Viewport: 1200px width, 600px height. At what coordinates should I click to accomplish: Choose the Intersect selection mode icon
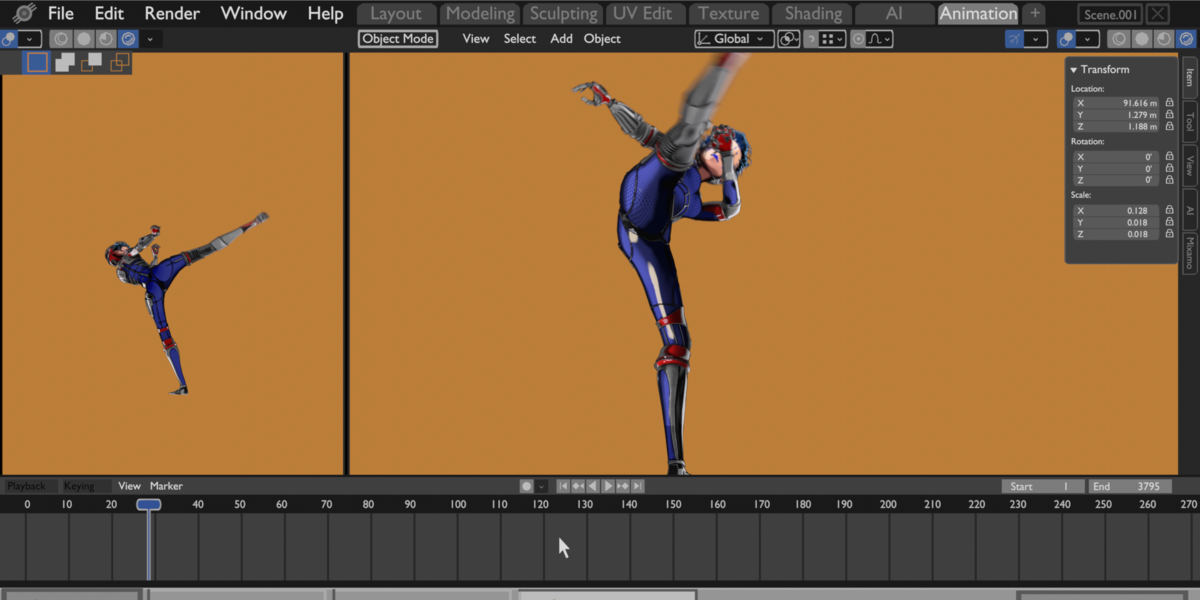[120, 62]
